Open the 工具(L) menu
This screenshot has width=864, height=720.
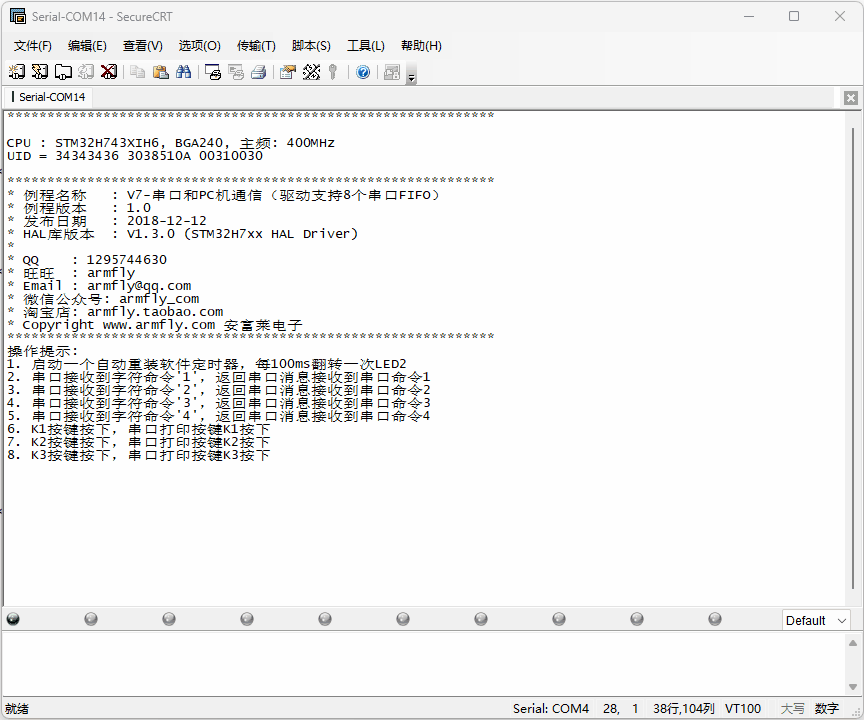click(x=366, y=46)
